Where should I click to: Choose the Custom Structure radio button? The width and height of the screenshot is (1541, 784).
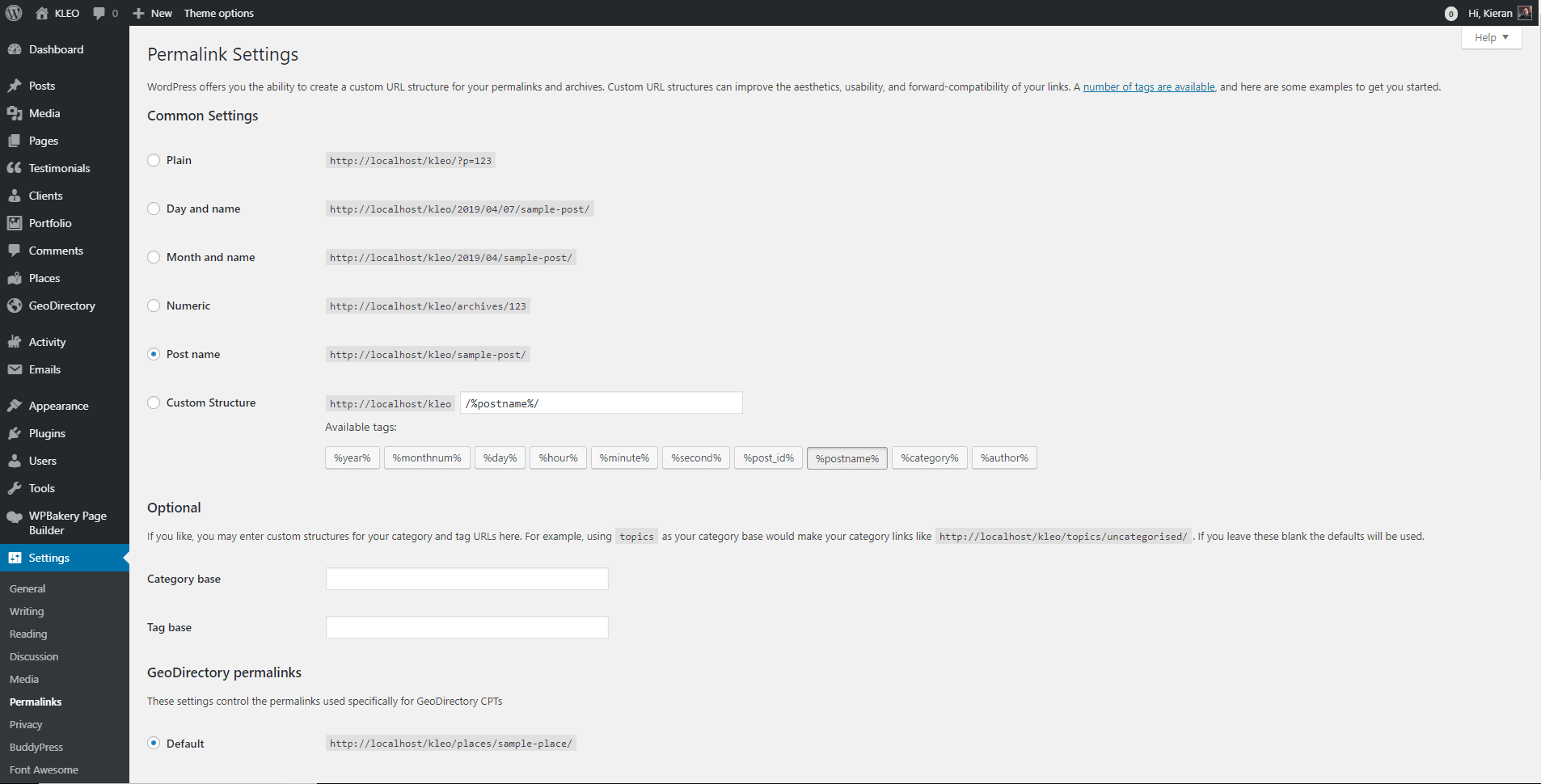pos(154,403)
